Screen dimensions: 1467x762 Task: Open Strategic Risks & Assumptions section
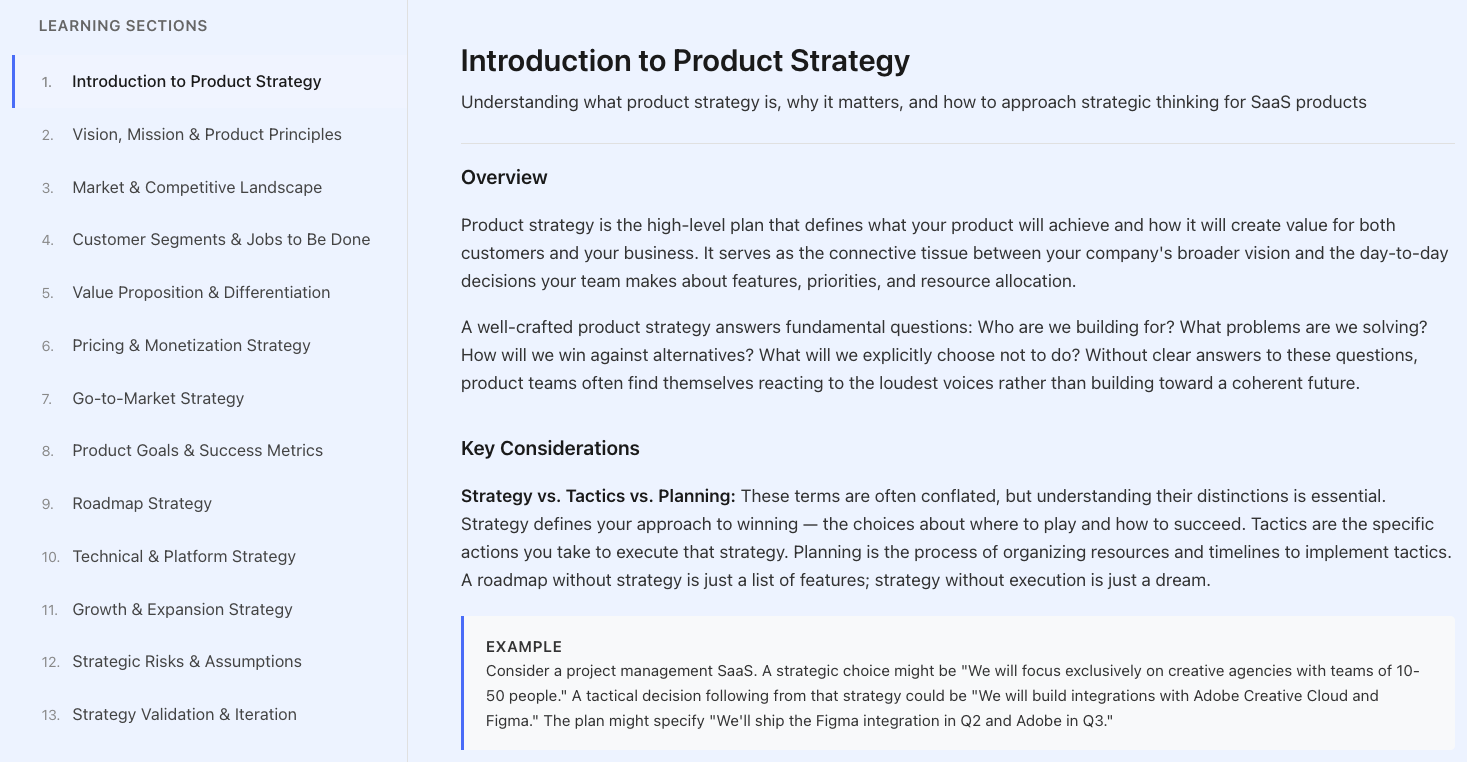point(186,662)
